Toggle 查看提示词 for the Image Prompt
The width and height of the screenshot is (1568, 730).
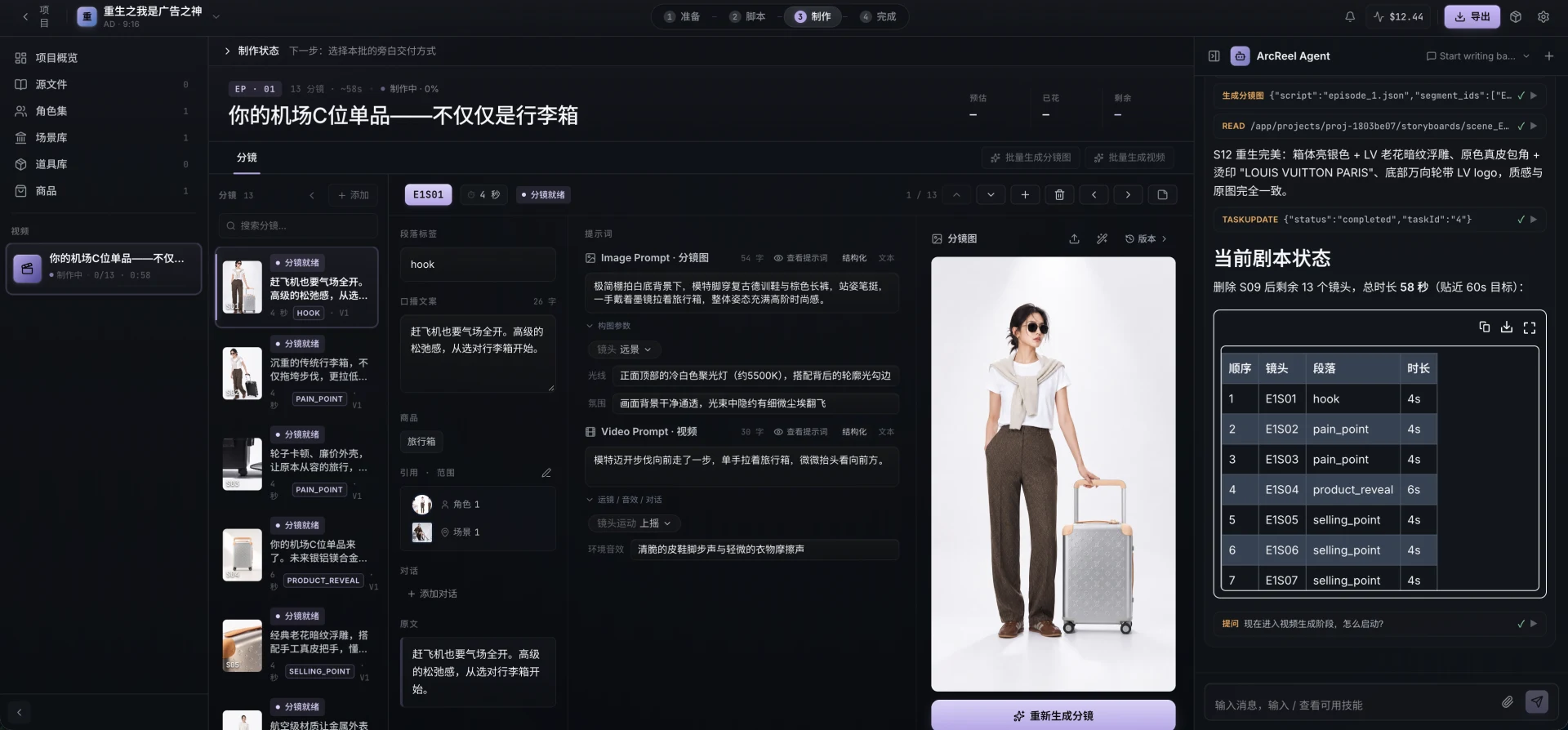pyautogui.click(x=800, y=258)
